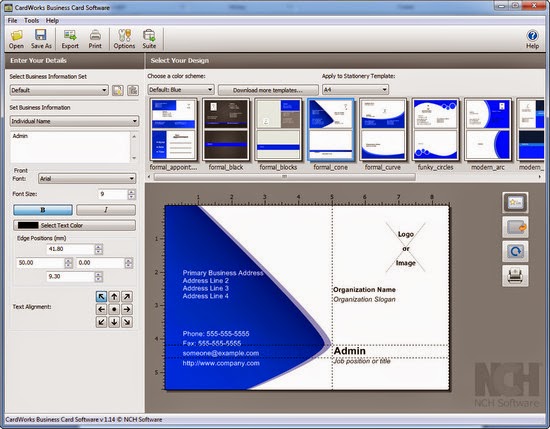Click Select Text Color button
Viewport: 550px width, 429px height.
(74, 225)
